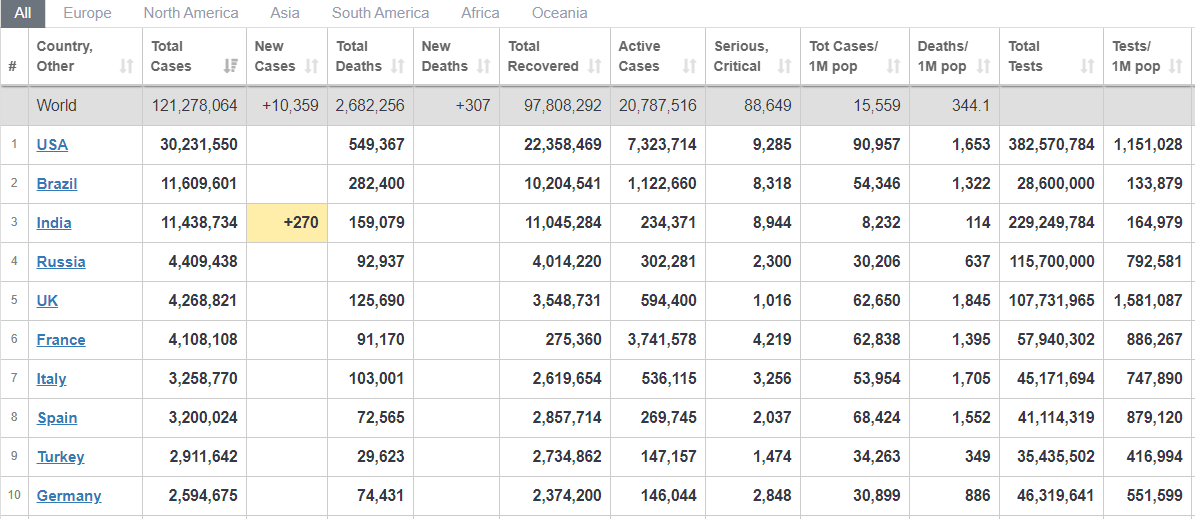Sort by Total Deaths column arrows
The image size is (1195, 519).
tap(397, 66)
